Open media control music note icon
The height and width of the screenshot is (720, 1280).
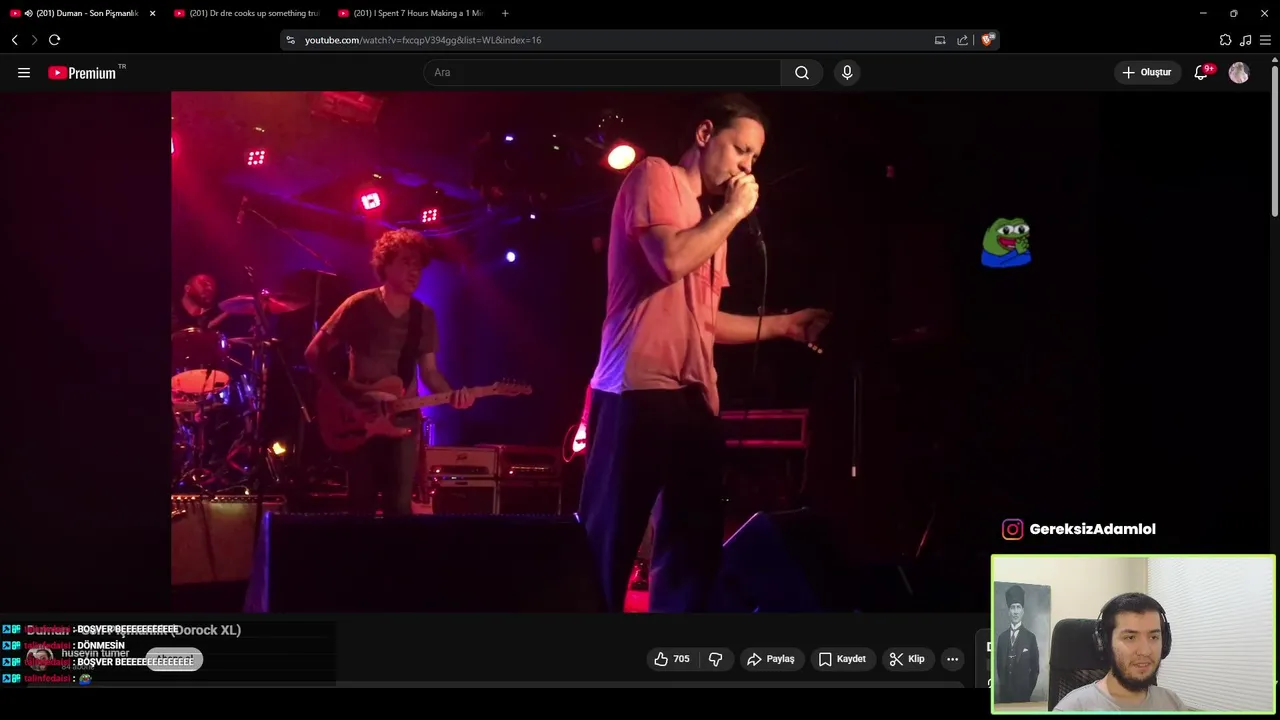coord(1245,40)
